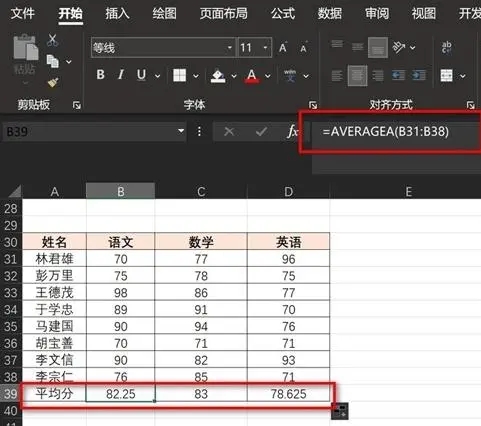The height and width of the screenshot is (426, 481).
Task: Click the phonetic guide wén icon
Action: click(290, 76)
